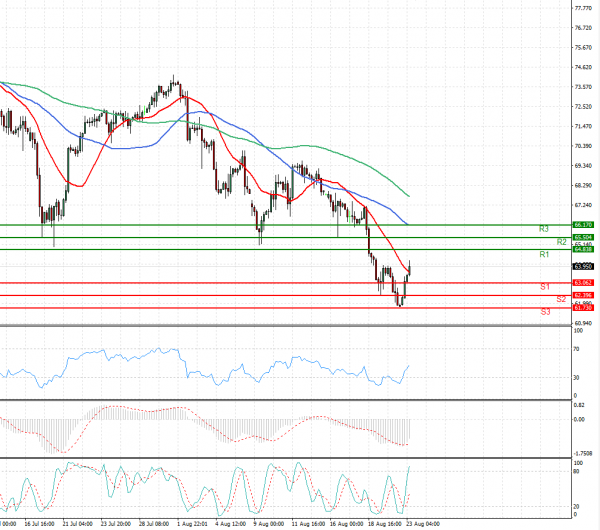The image size is (600, 530).
Task: Click the MACD 0.82 scale value
Action: pos(579,405)
